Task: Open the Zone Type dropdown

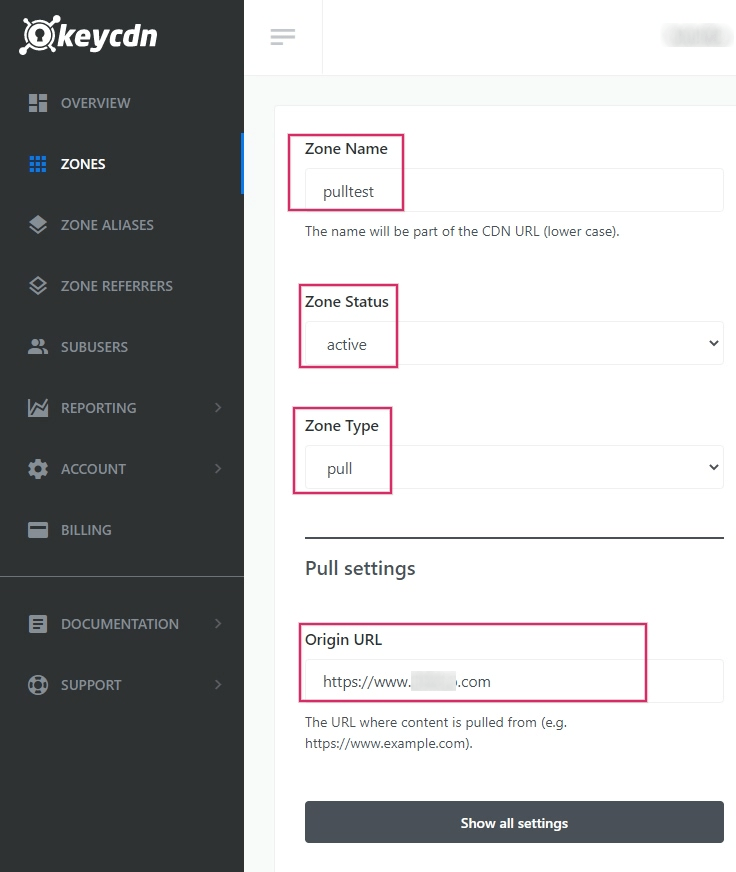Action: pos(513,466)
